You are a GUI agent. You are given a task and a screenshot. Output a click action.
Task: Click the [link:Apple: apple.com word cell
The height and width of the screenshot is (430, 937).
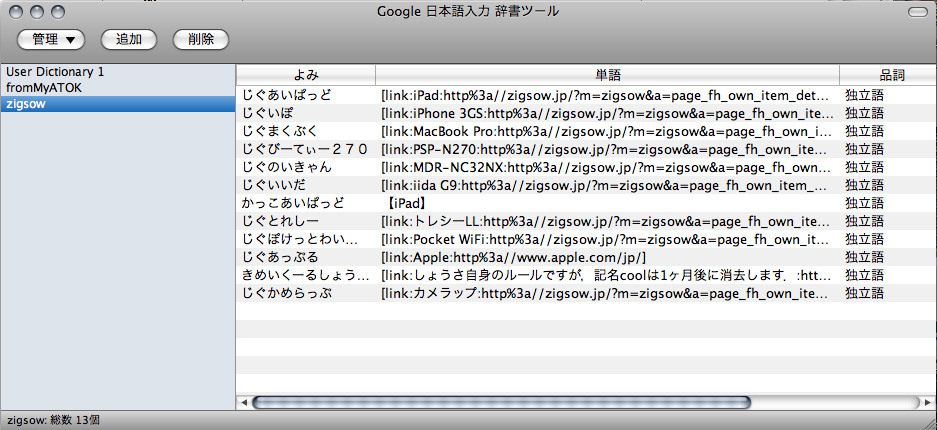click(x=608, y=257)
